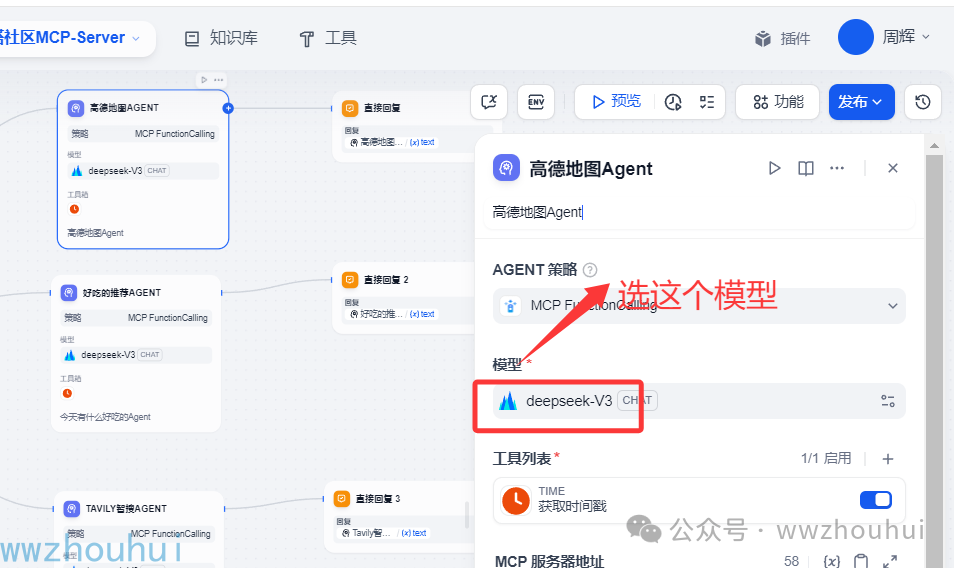Go to 工具 in top navigation
This screenshot has height=568, width=954.
pos(328,38)
